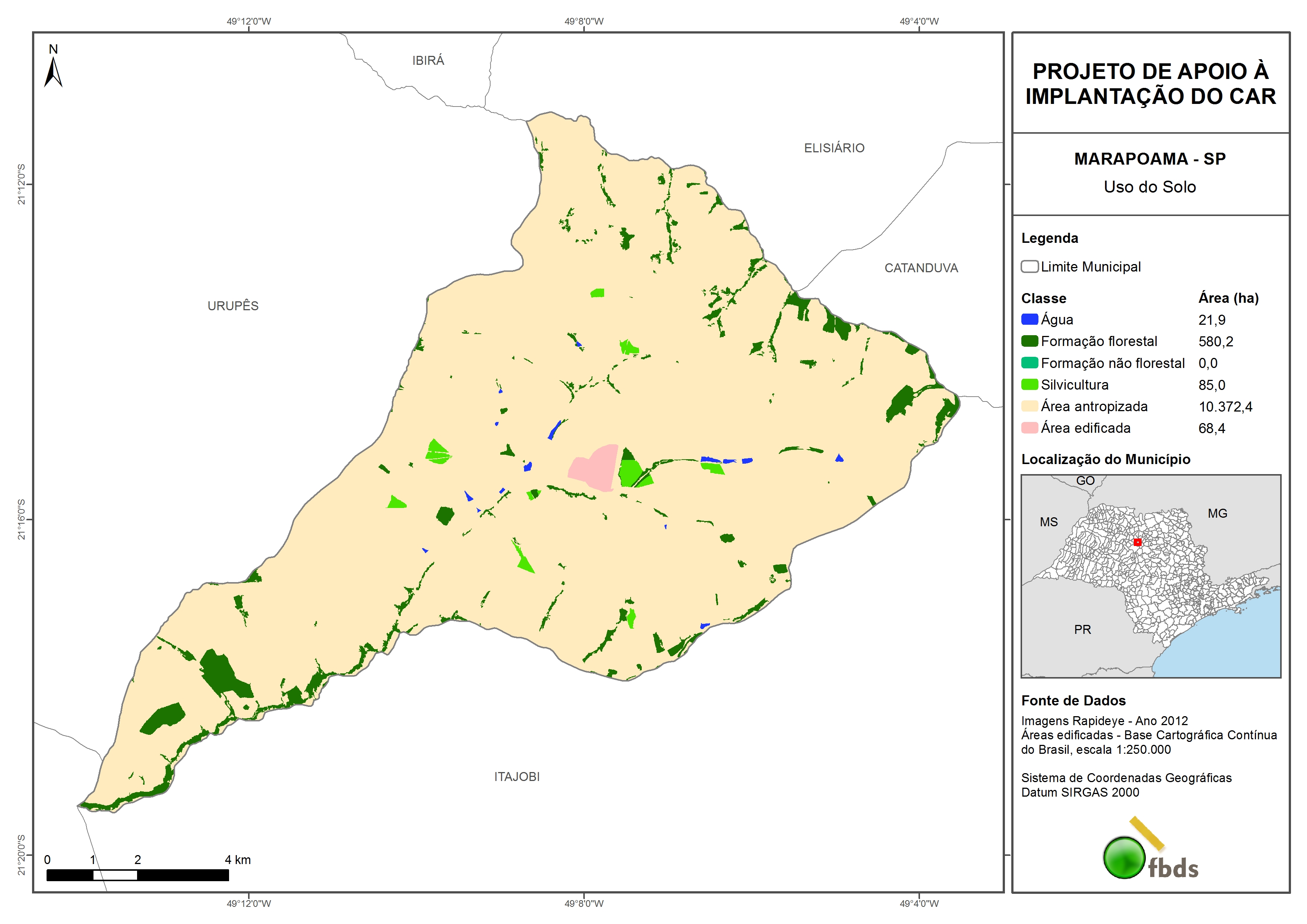This screenshot has height=924, width=1307.
Task: Click the 10.372,4 area value
Action: (1225, 406)
